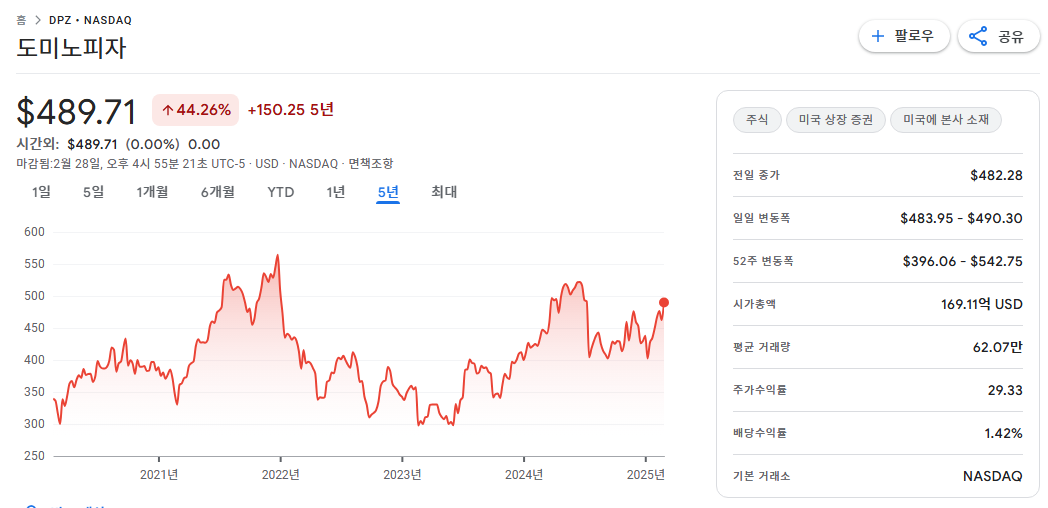Viewport: 1048px width, 508px height.
Task: Click the $483.95 - $490.30 day range
Action: tap(961, 218)
